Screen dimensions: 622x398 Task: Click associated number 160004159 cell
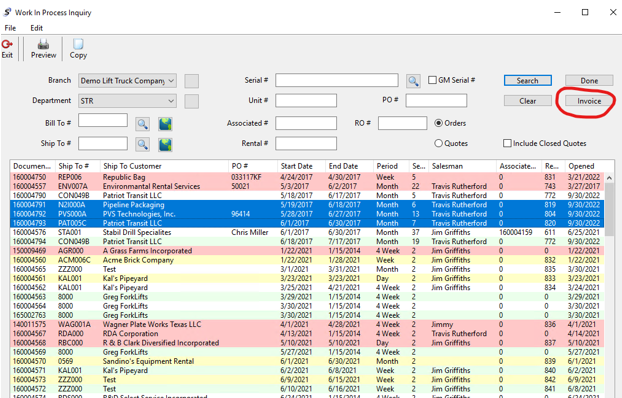(x=516, y=232)
